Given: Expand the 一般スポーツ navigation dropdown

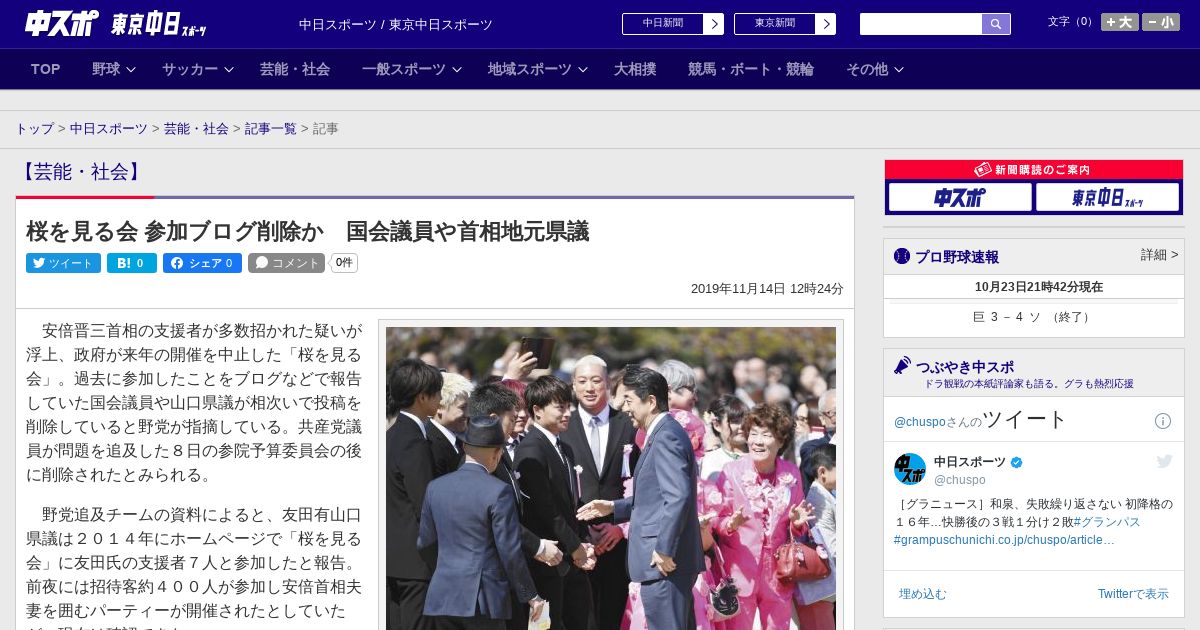Looking at the screenshot, I should [412, 69].
